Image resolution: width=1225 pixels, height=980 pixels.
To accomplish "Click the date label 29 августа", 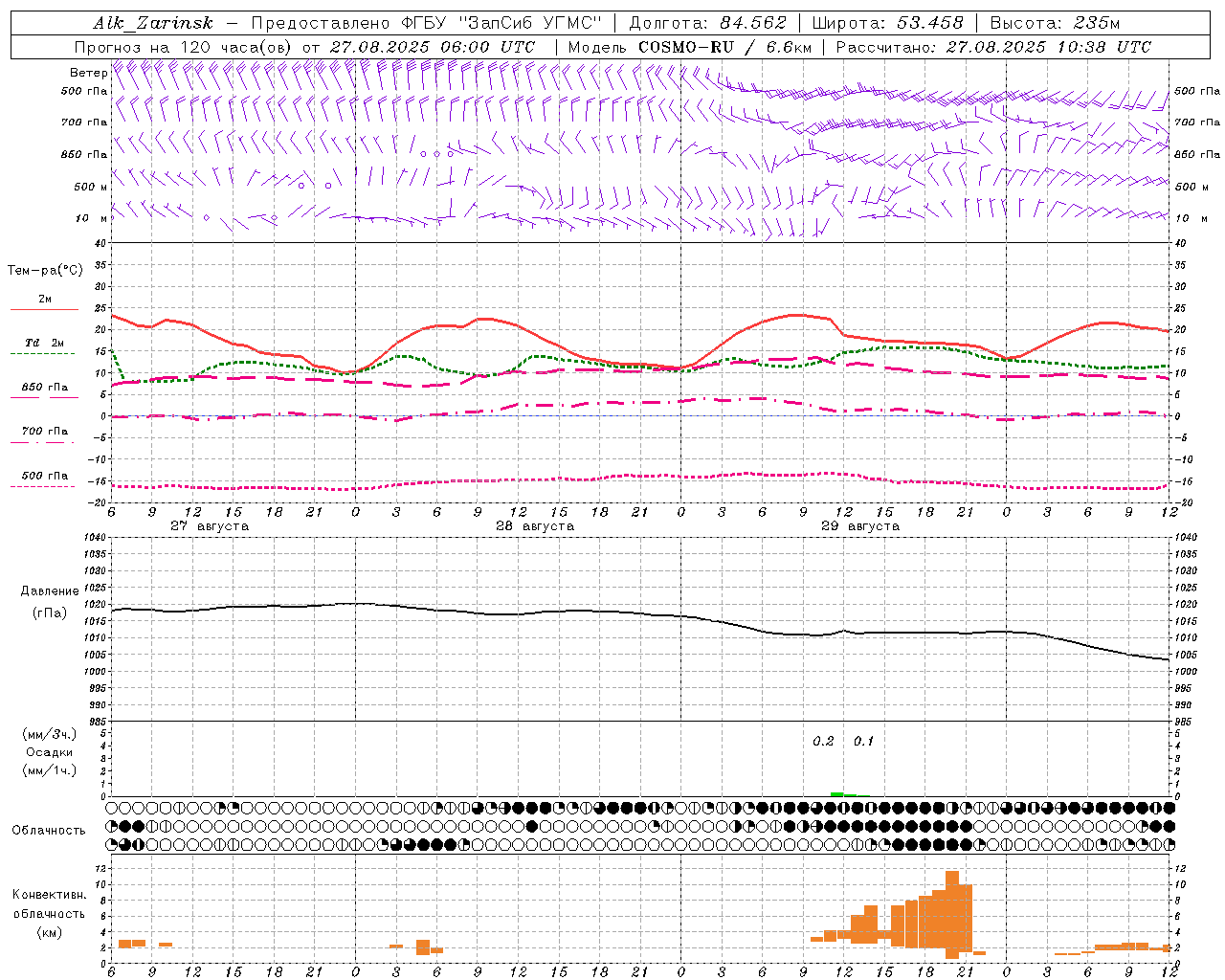I will click(x=860, y=526).
